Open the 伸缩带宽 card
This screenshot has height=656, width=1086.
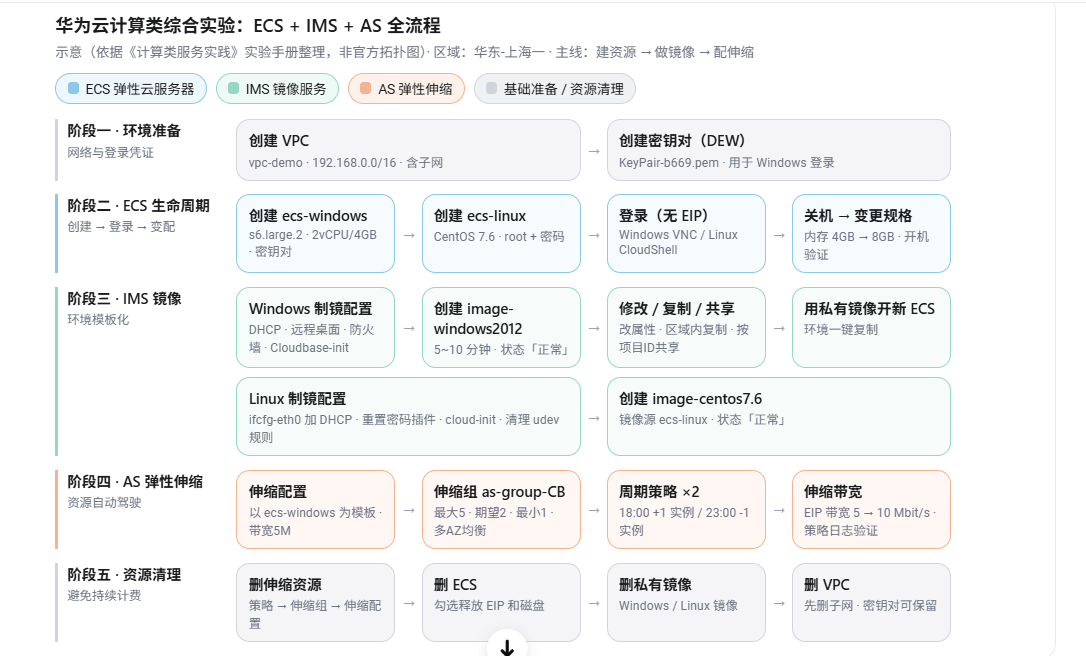tap(871, 509)
